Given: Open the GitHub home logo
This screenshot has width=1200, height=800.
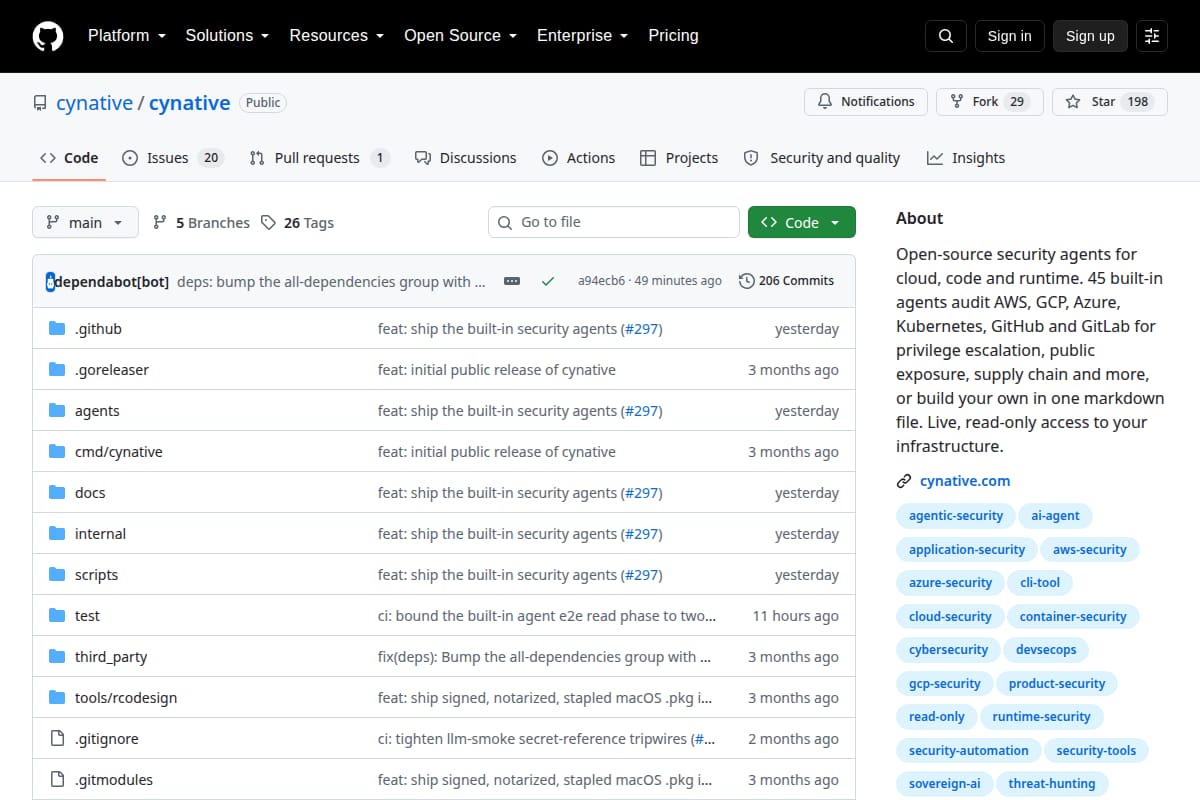Looking at the screenshot, I should (x=48, y=36).
